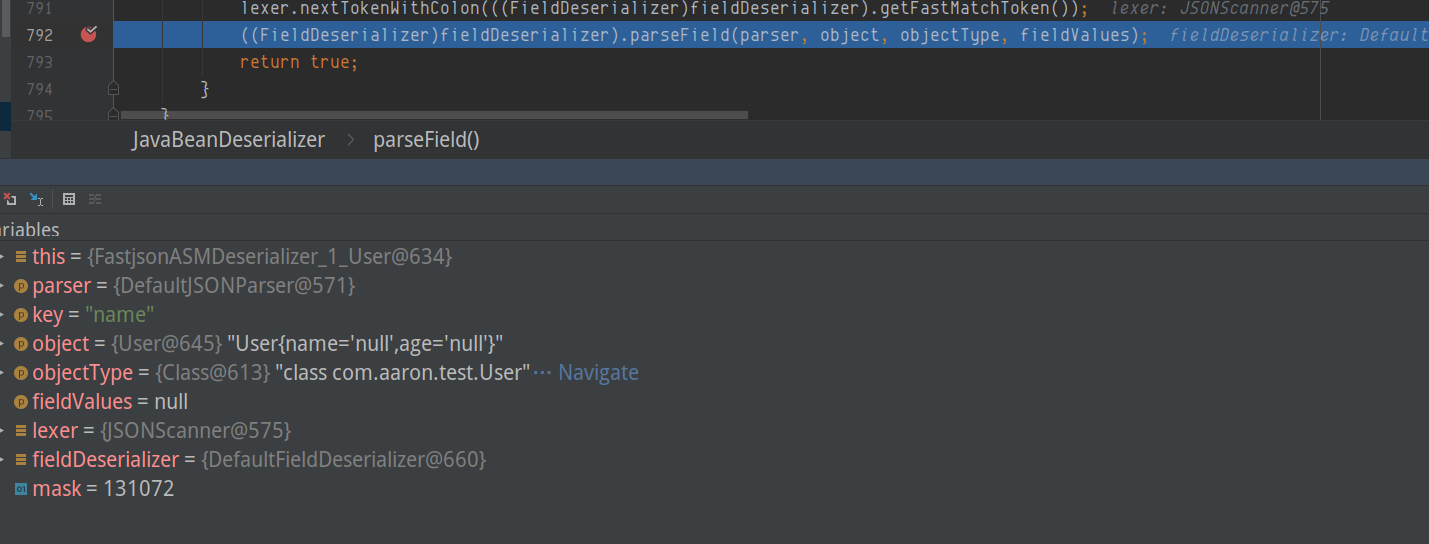Select the parser parameter icon

[21, 286]
